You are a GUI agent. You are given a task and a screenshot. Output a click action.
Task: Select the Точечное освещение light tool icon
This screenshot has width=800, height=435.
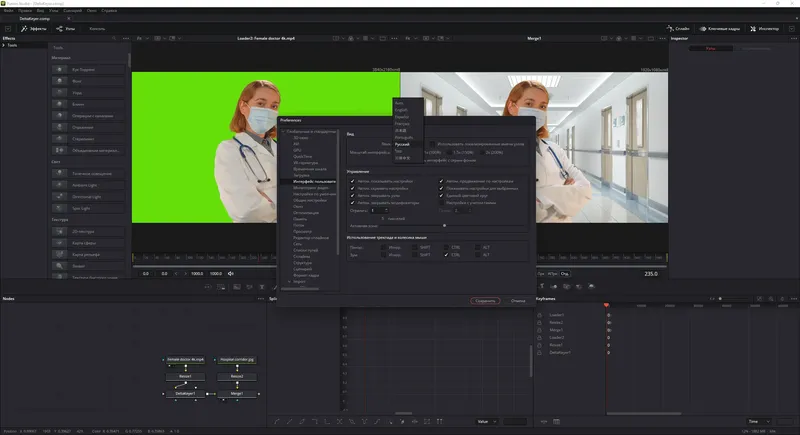(60, 173)
